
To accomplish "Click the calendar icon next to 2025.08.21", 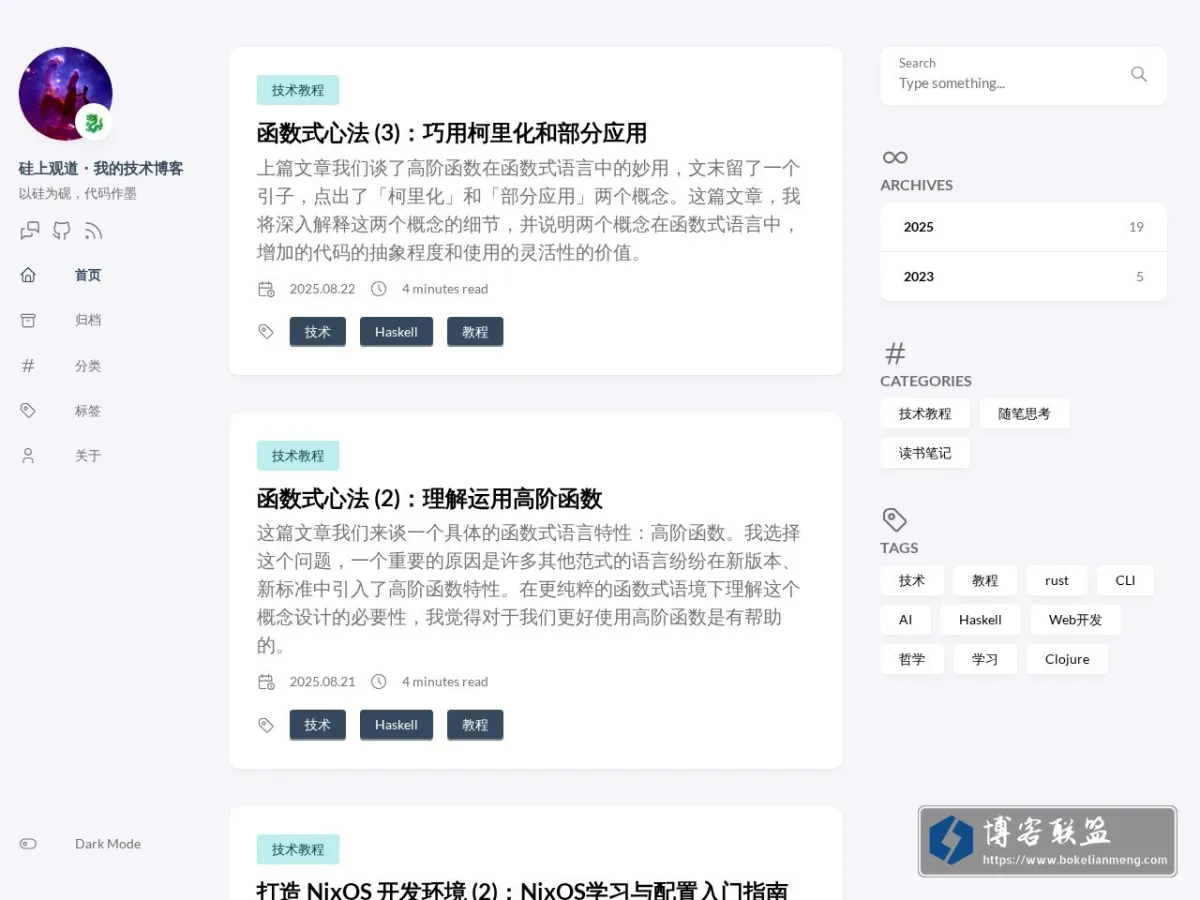I will [x=266, y=682].
